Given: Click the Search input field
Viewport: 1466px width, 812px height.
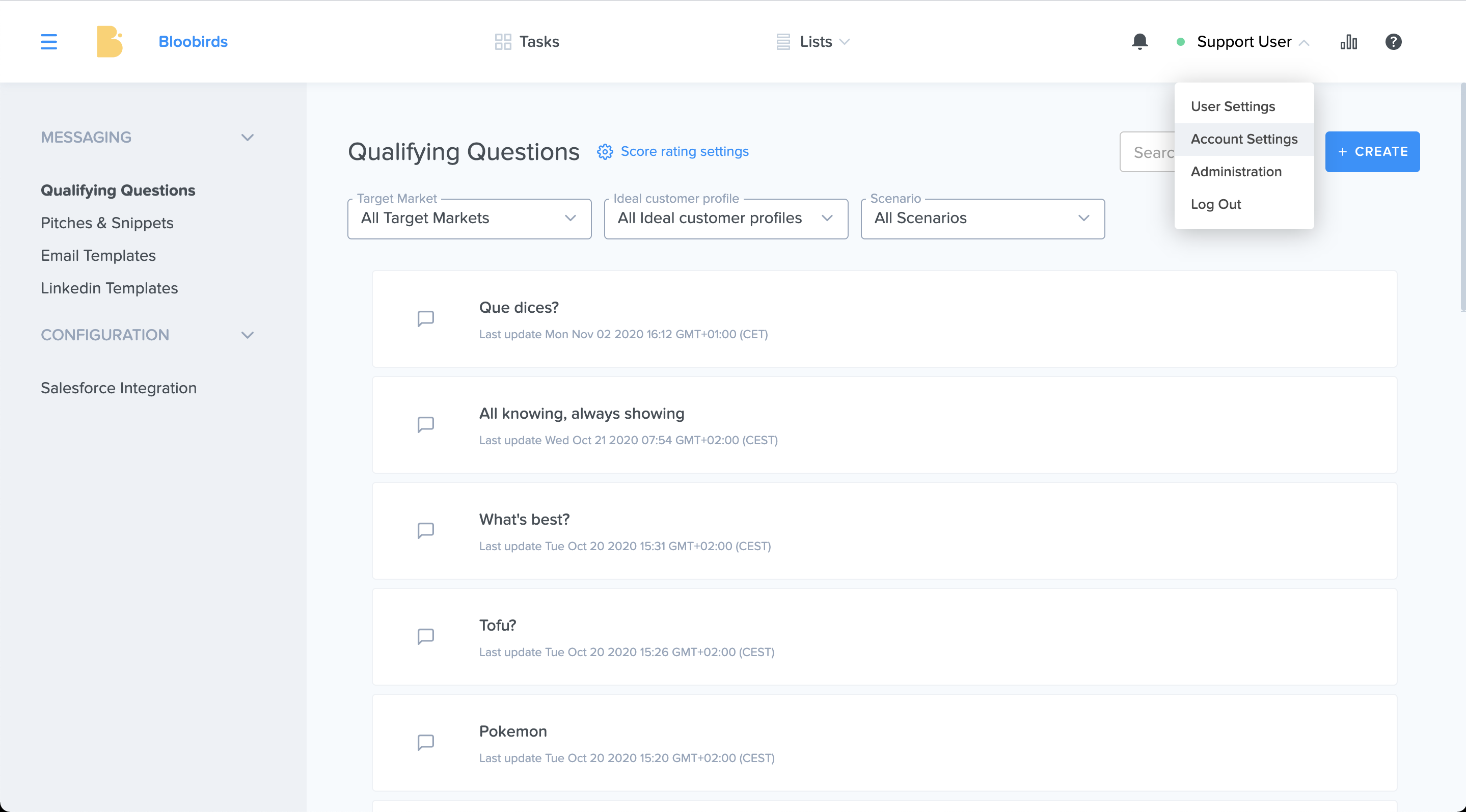Looking at the screenshot, I should 1148,152.
